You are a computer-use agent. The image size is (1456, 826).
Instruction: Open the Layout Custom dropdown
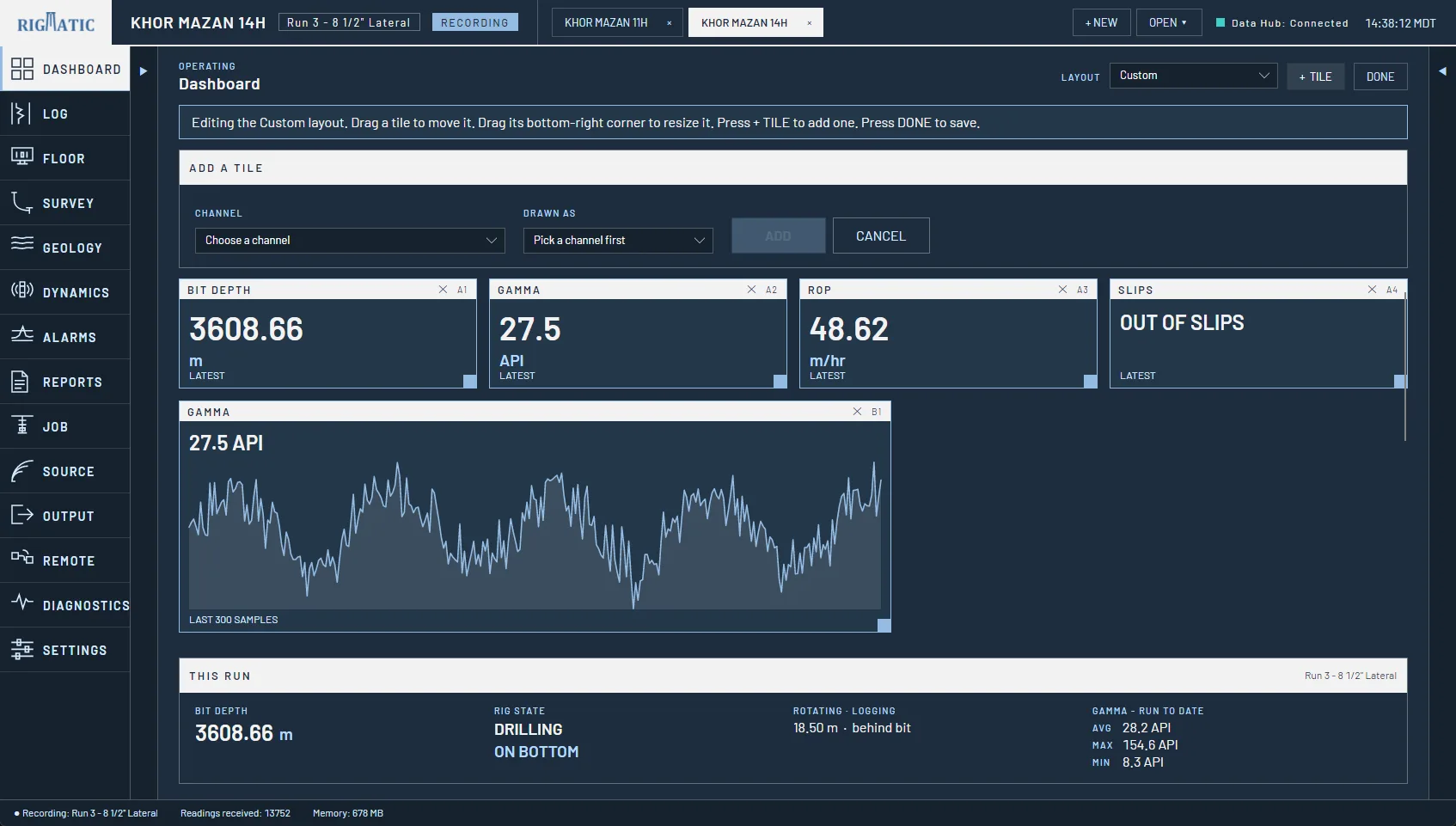click(1194, 76)
